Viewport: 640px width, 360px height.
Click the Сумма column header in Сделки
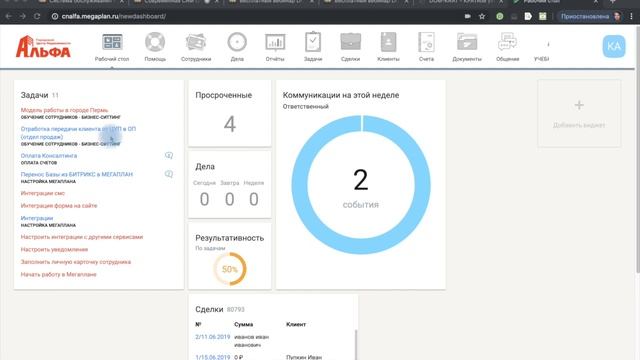[x=244, y=324]
